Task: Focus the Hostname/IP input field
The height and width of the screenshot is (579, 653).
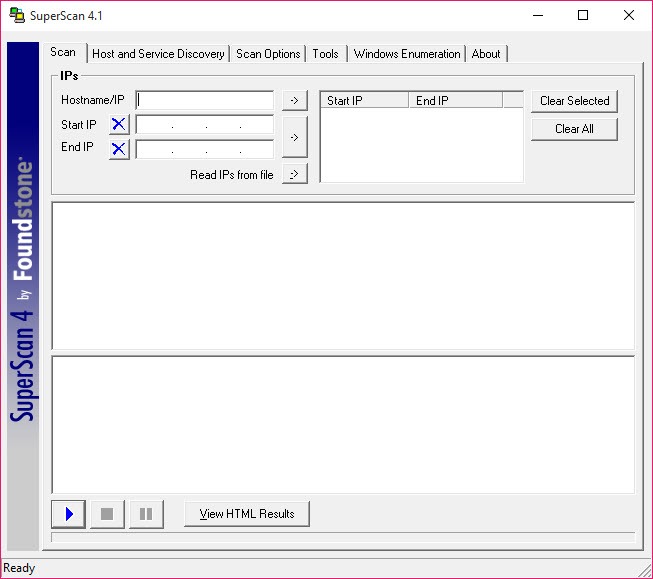Action: pyautogui.click(x=204, y=100)
